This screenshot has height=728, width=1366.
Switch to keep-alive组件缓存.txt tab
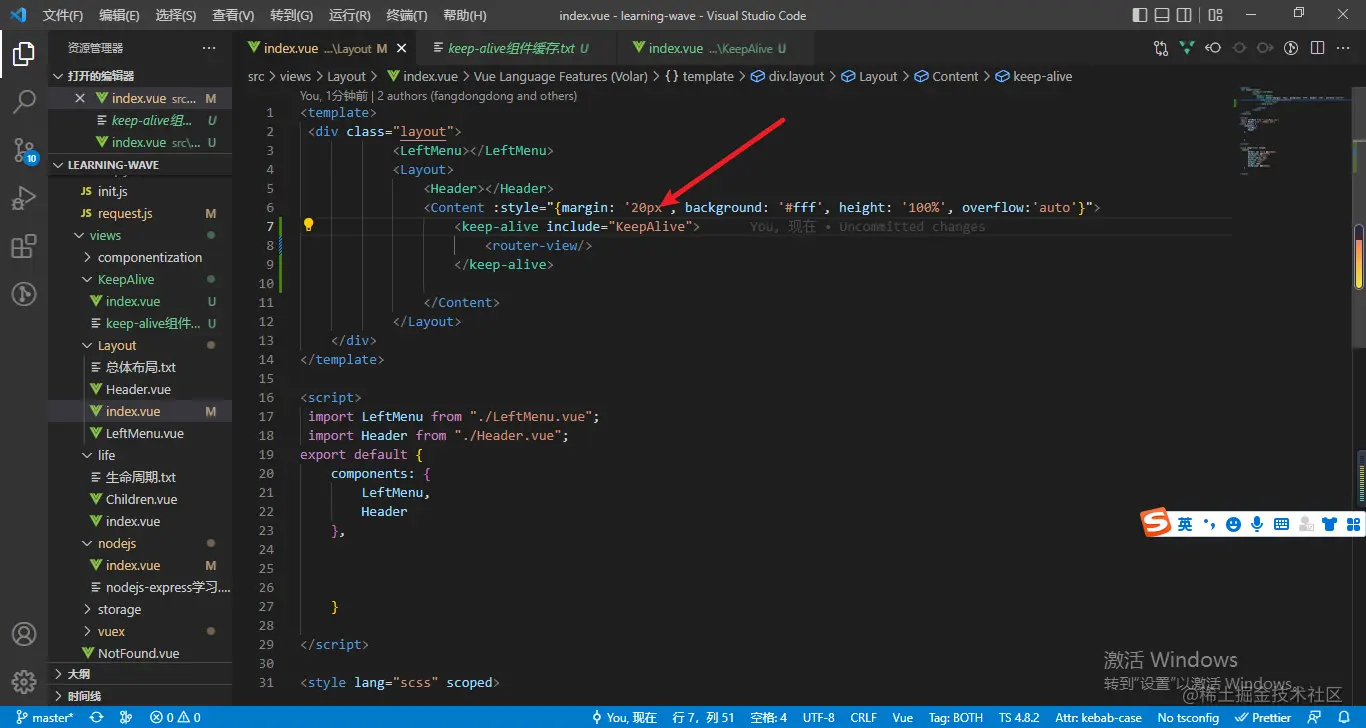point(518,48)
